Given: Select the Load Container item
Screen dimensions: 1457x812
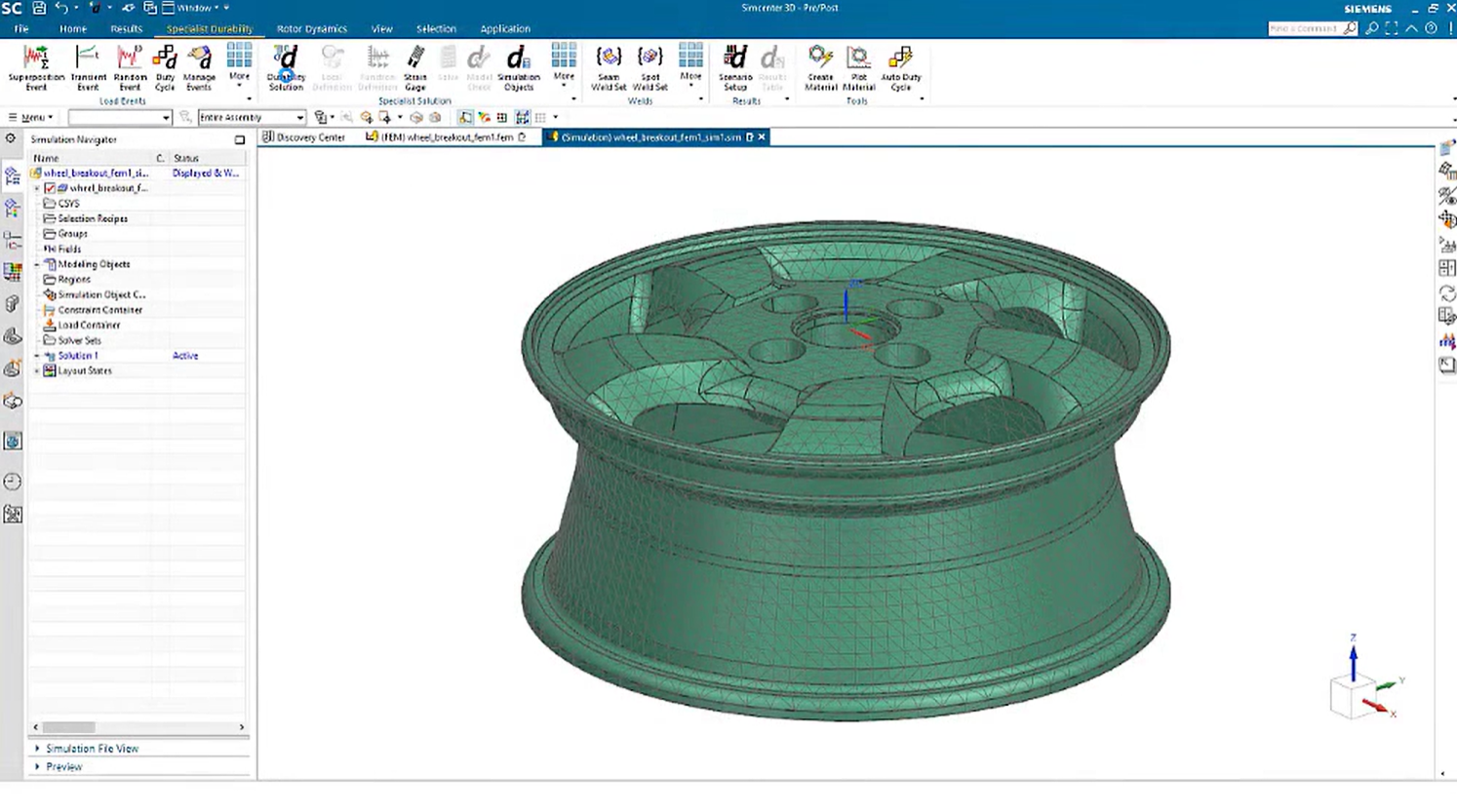Looking at the screenshot, I should [89, 326].
